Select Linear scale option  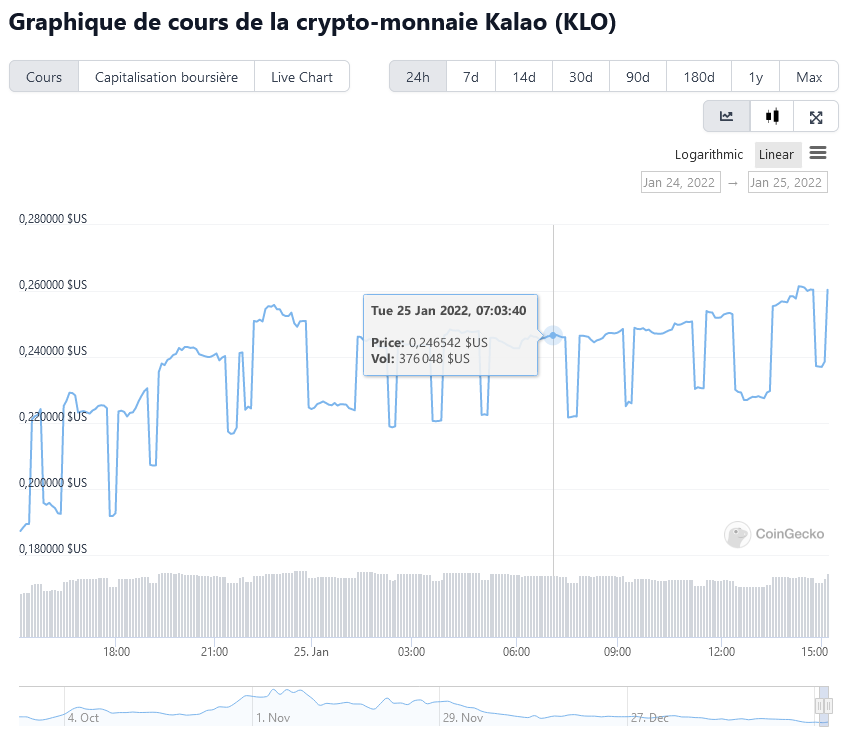pyautogui.click(x=776, y=154)
